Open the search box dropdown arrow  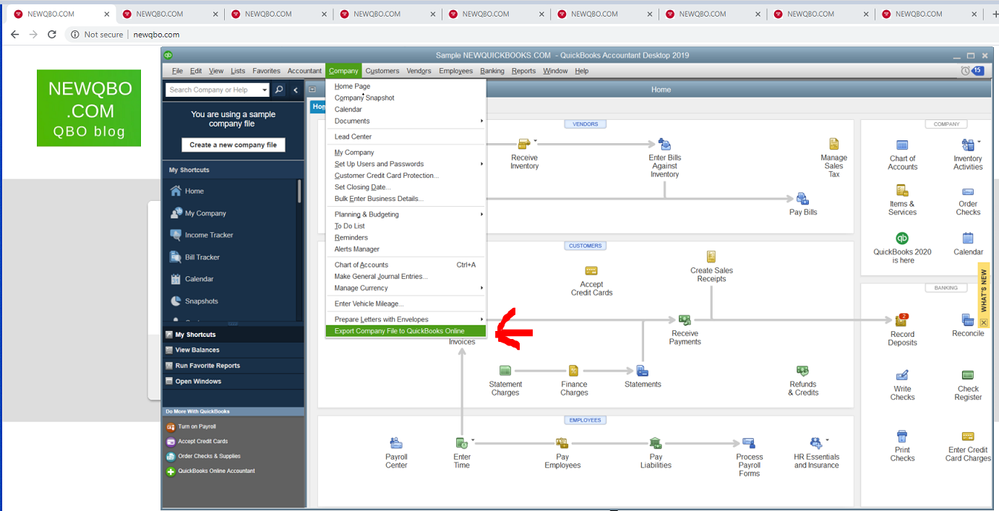(x=265, y=90)
